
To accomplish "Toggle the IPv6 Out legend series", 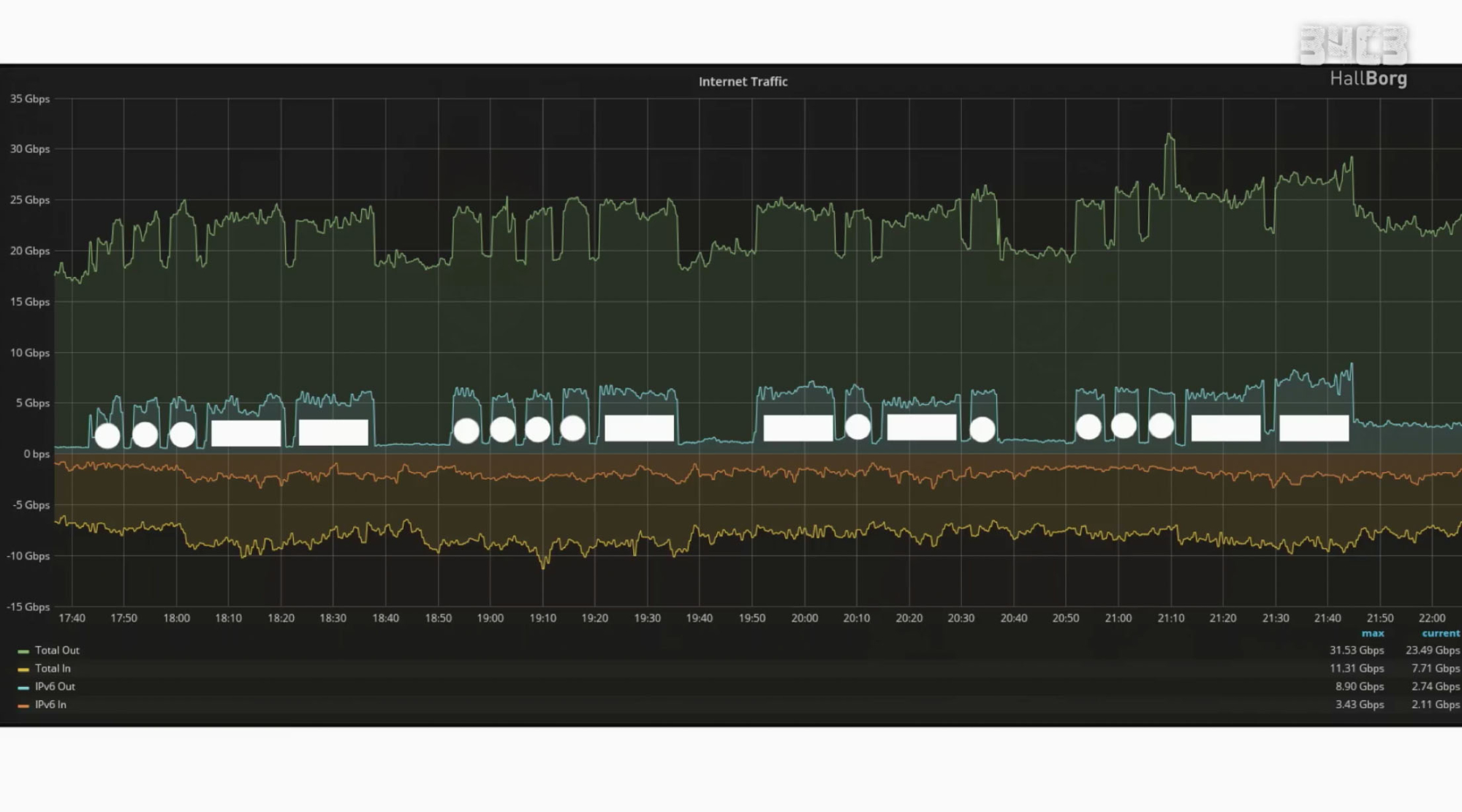I will click(x=55, y=687).
